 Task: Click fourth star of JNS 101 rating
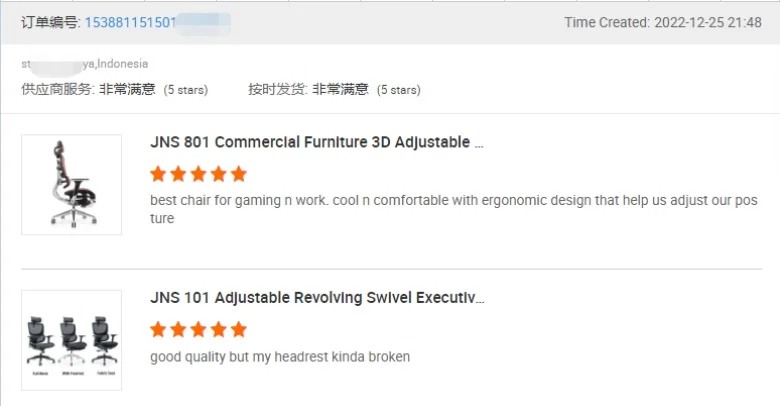[218, 330]
